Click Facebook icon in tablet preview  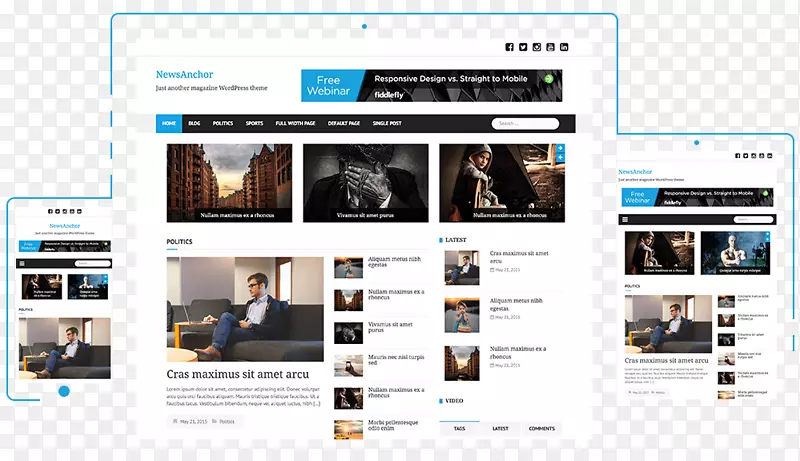click(737, 156)
